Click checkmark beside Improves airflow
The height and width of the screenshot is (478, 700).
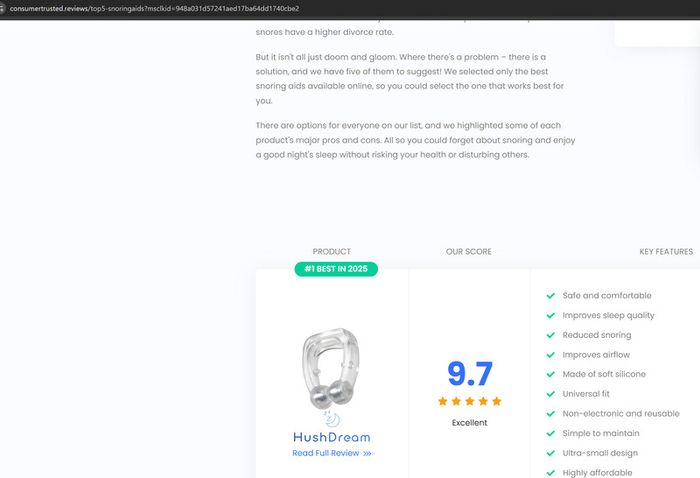click(x=550, y=355)
